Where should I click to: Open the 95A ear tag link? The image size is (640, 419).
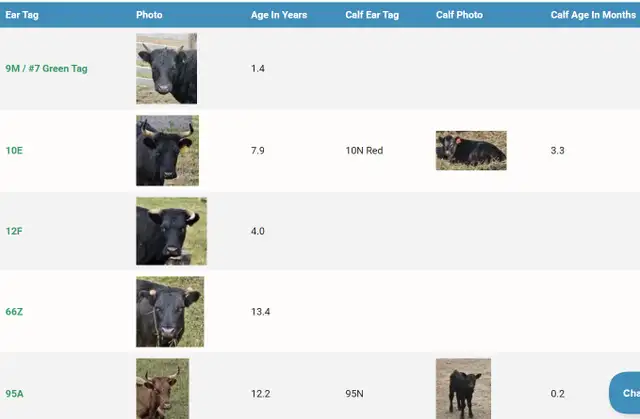[14, 394]
